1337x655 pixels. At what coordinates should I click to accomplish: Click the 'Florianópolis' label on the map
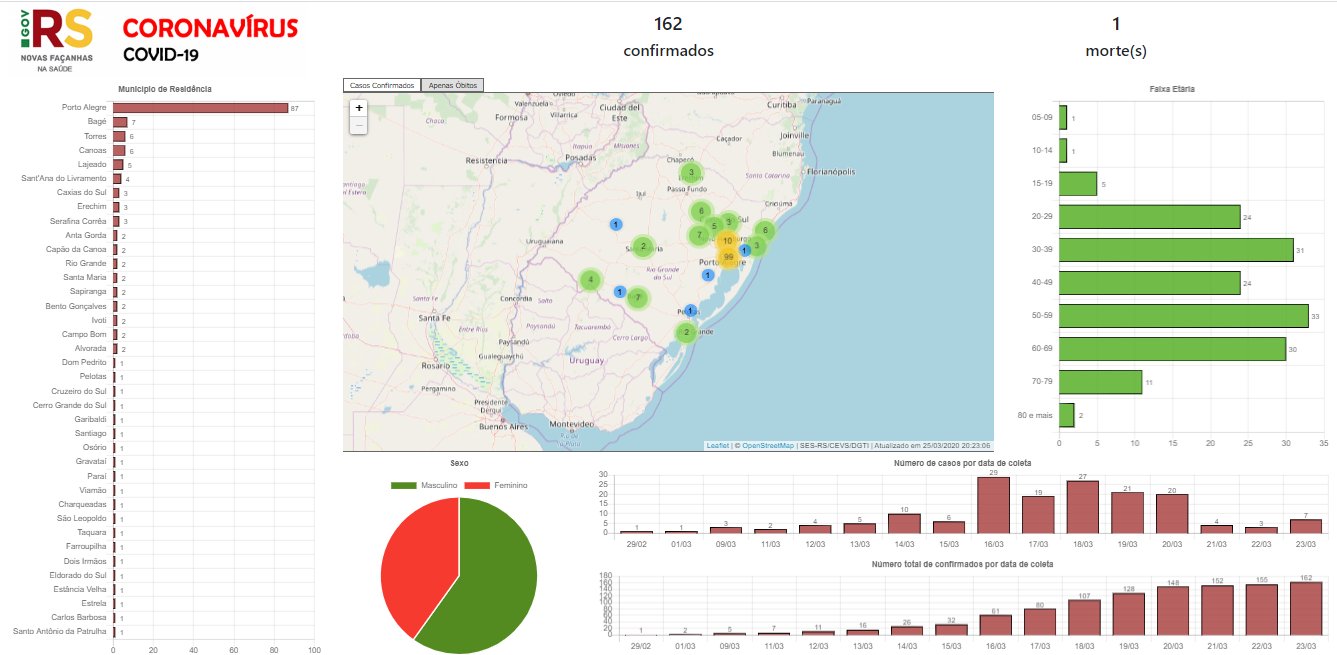pyautogui.click(x=832, y=172)
